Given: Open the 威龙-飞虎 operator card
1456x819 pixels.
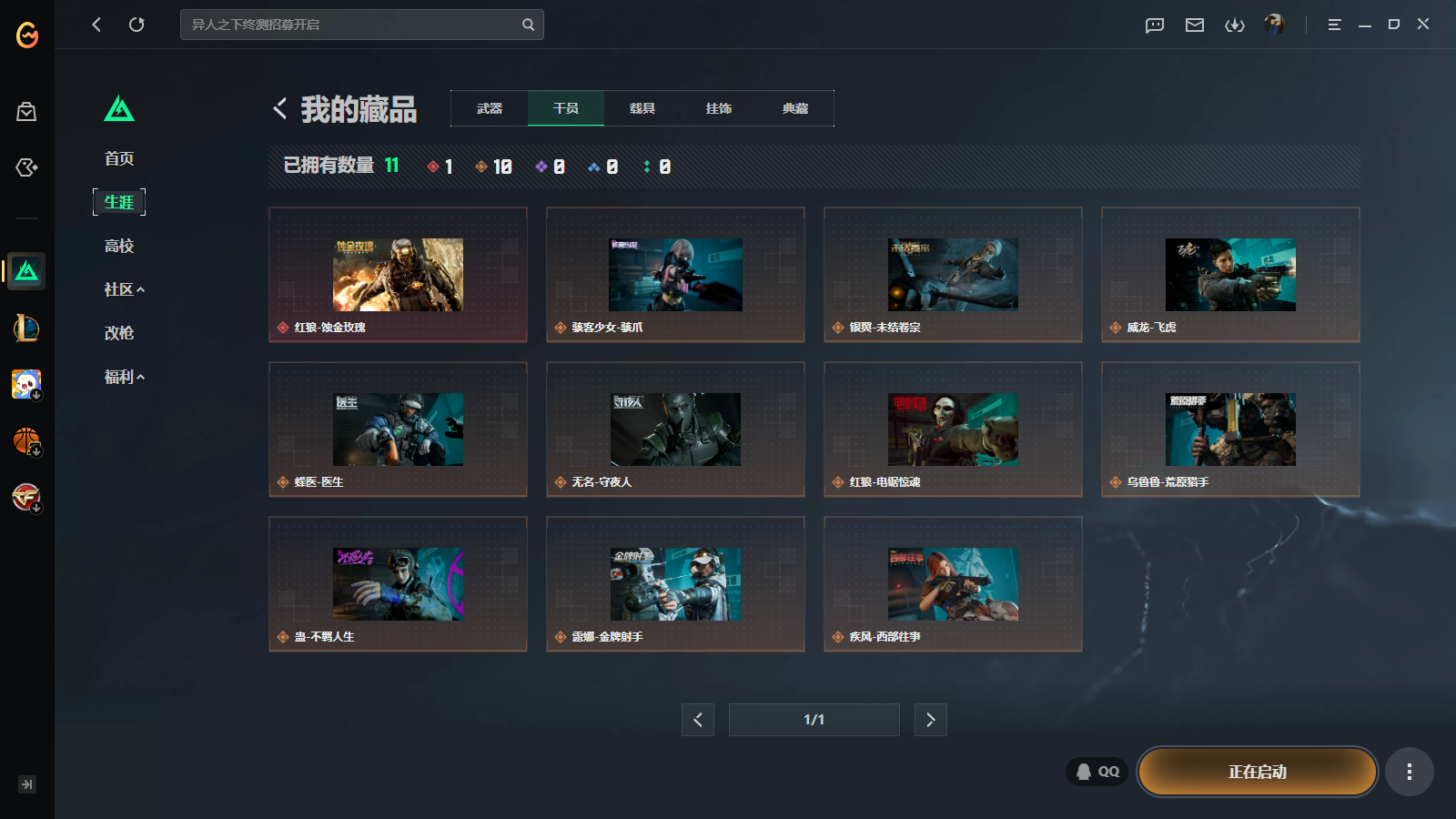Looking at the screenshot, I should [x=1230, y=275].
